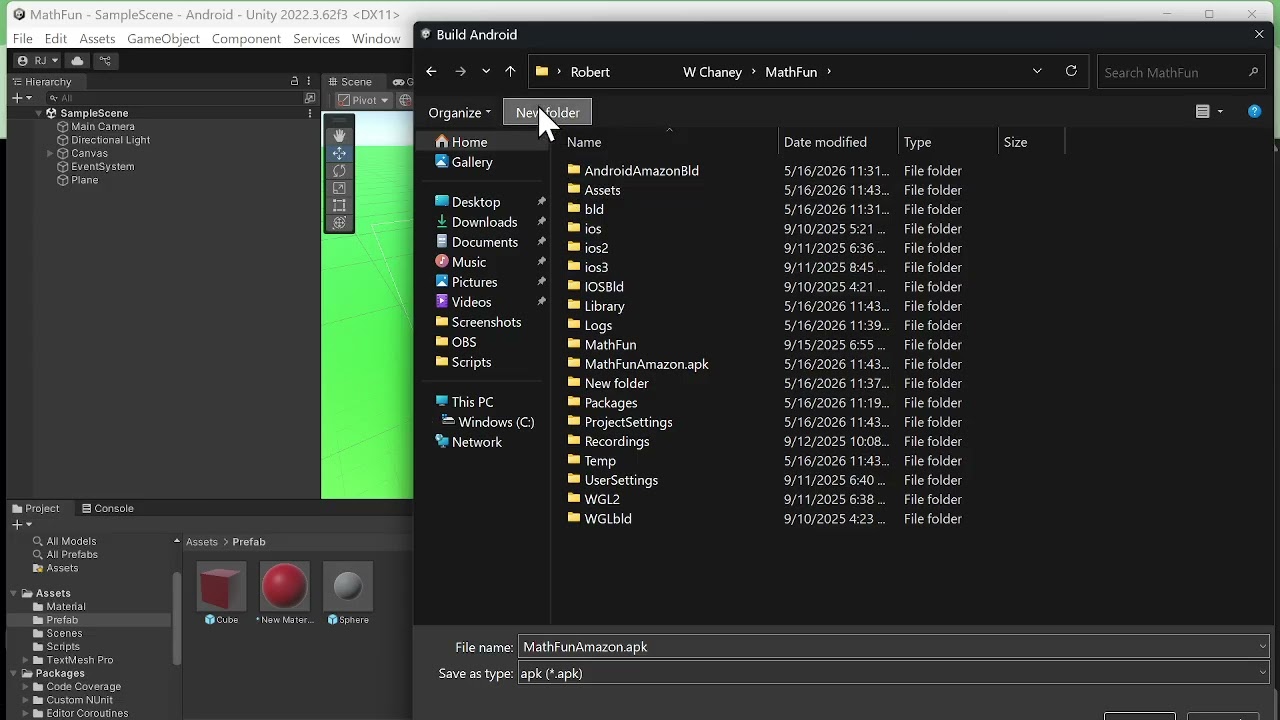Select Main Camera in Hierarchy
This screenshot has width=1280, height=720.
[95, 127]
